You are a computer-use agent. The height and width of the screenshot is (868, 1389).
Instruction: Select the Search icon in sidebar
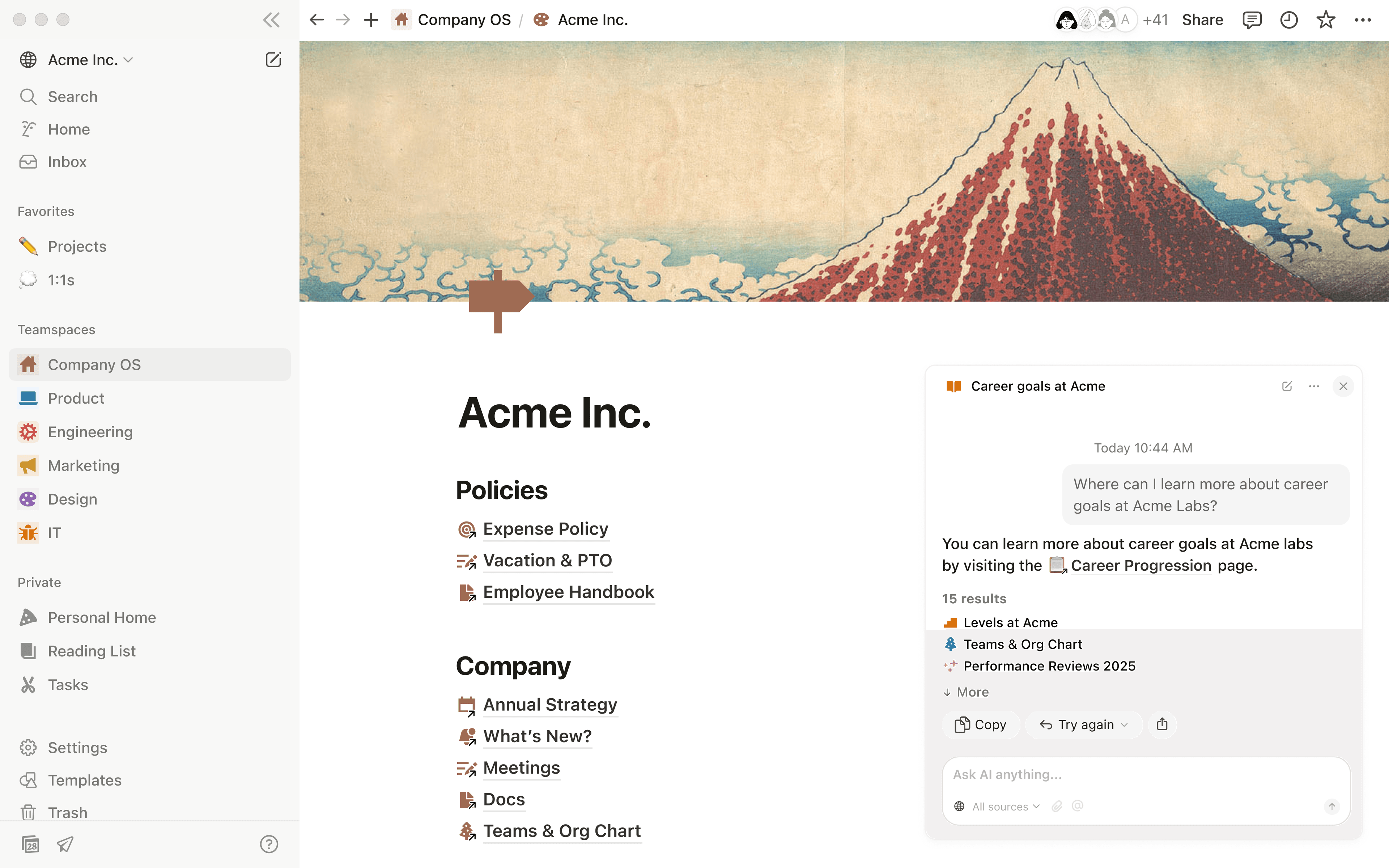[28, 97]
